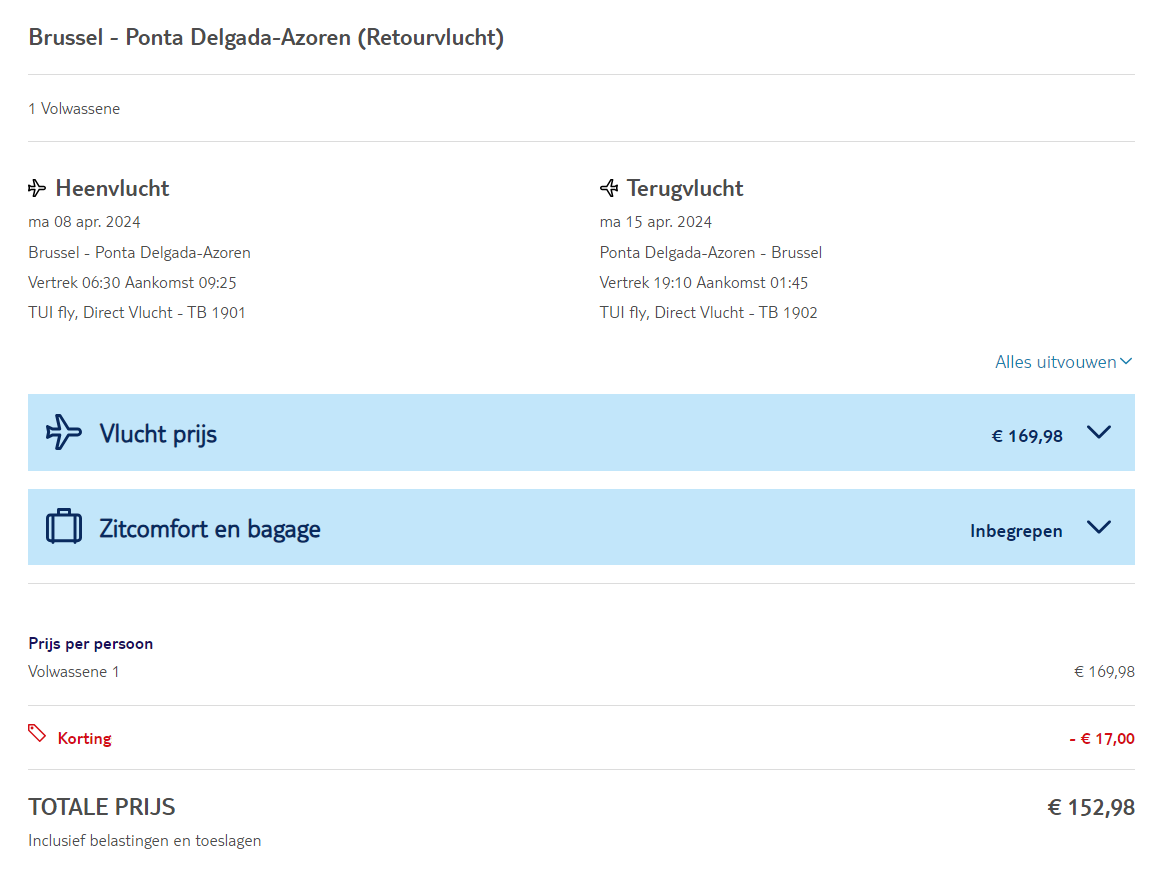Click the Heenvlucht outbound plane icon

click(38, 188)
